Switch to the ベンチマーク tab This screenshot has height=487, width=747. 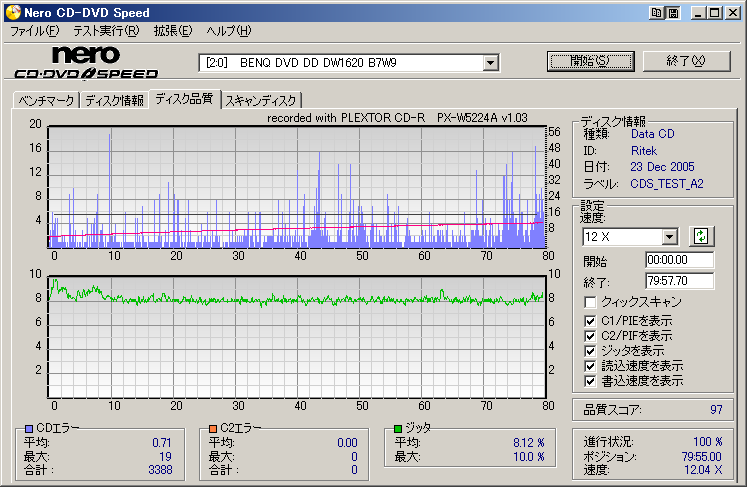point(44,100)
